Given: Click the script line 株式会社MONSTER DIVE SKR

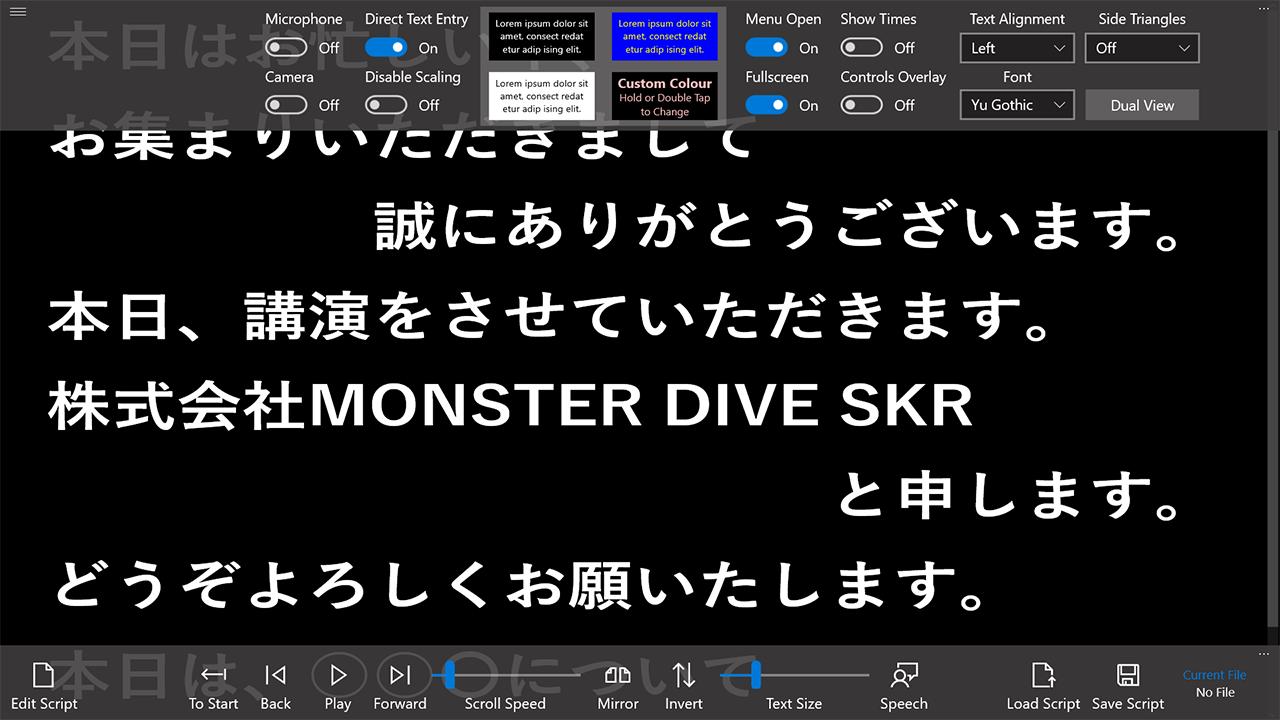Looking at the screenshot, I should (x=511, y=406).
